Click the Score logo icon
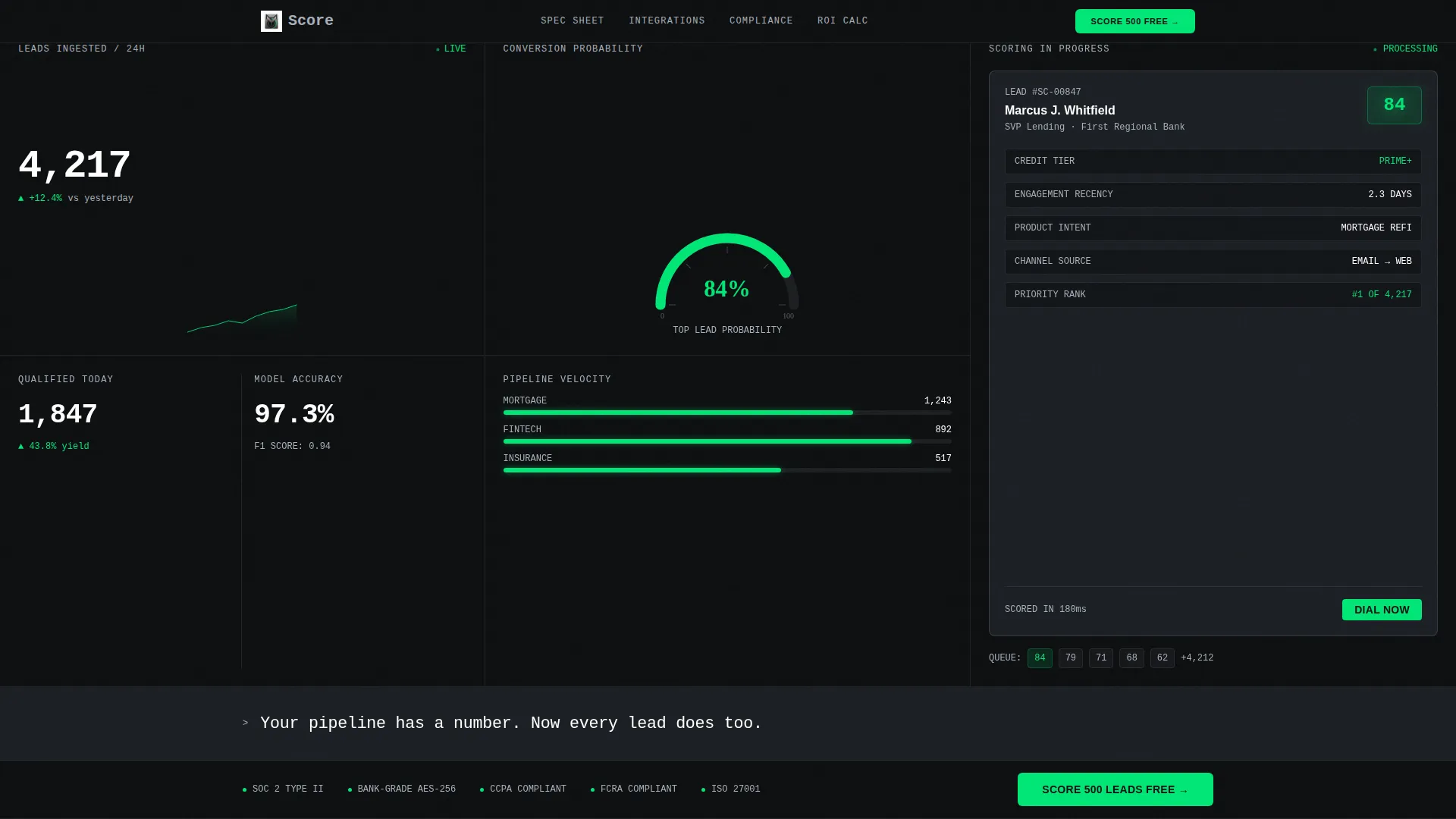1456x819 pixels. coord(271,21)
